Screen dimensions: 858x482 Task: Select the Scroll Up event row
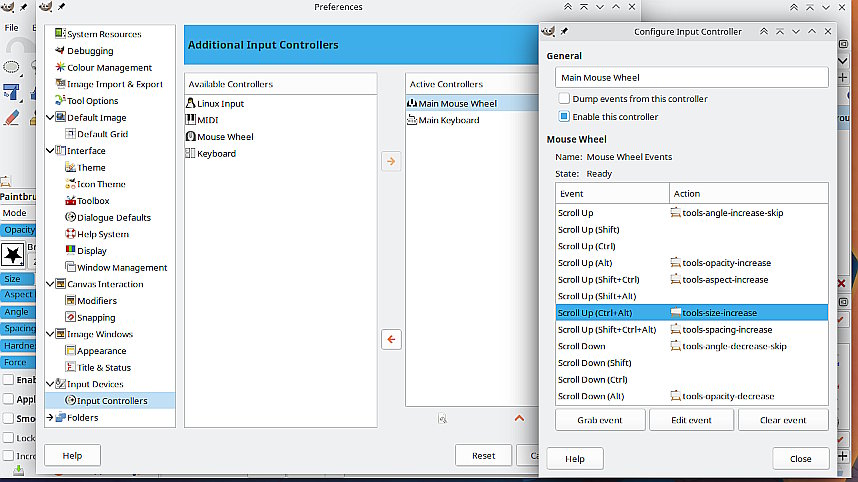691,213
